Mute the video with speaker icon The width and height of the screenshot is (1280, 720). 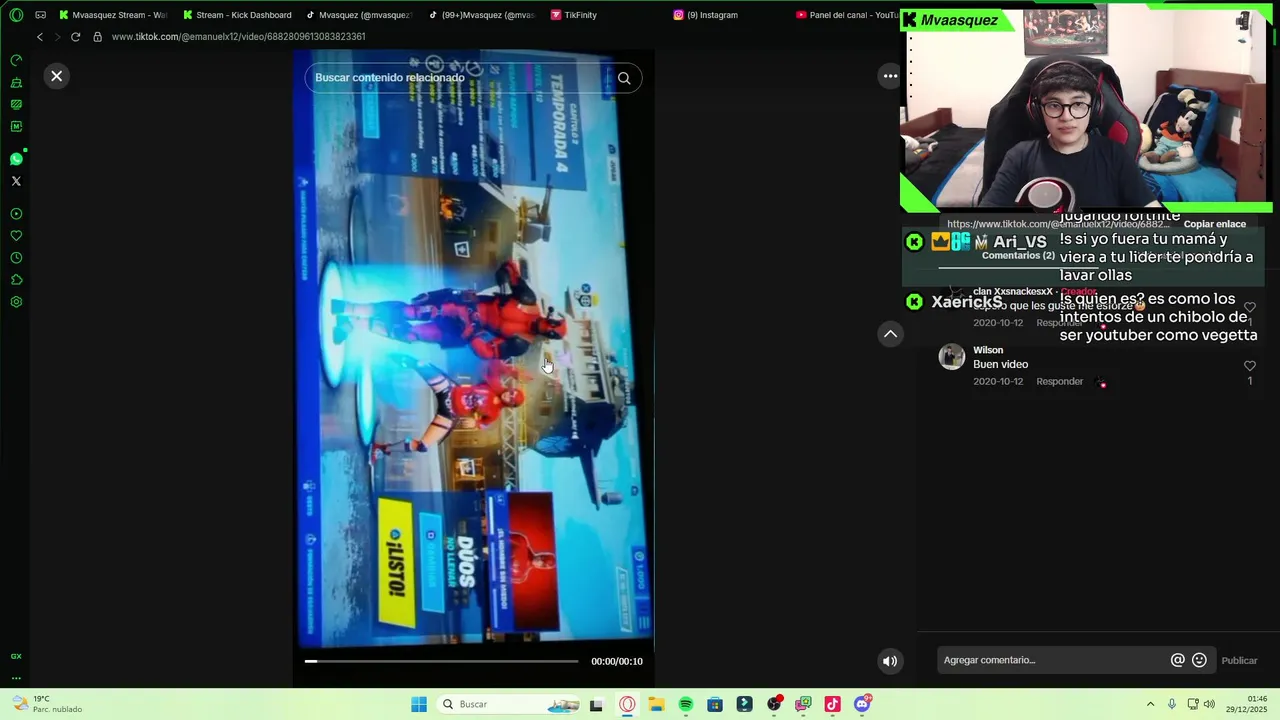[x=890, y=661]
